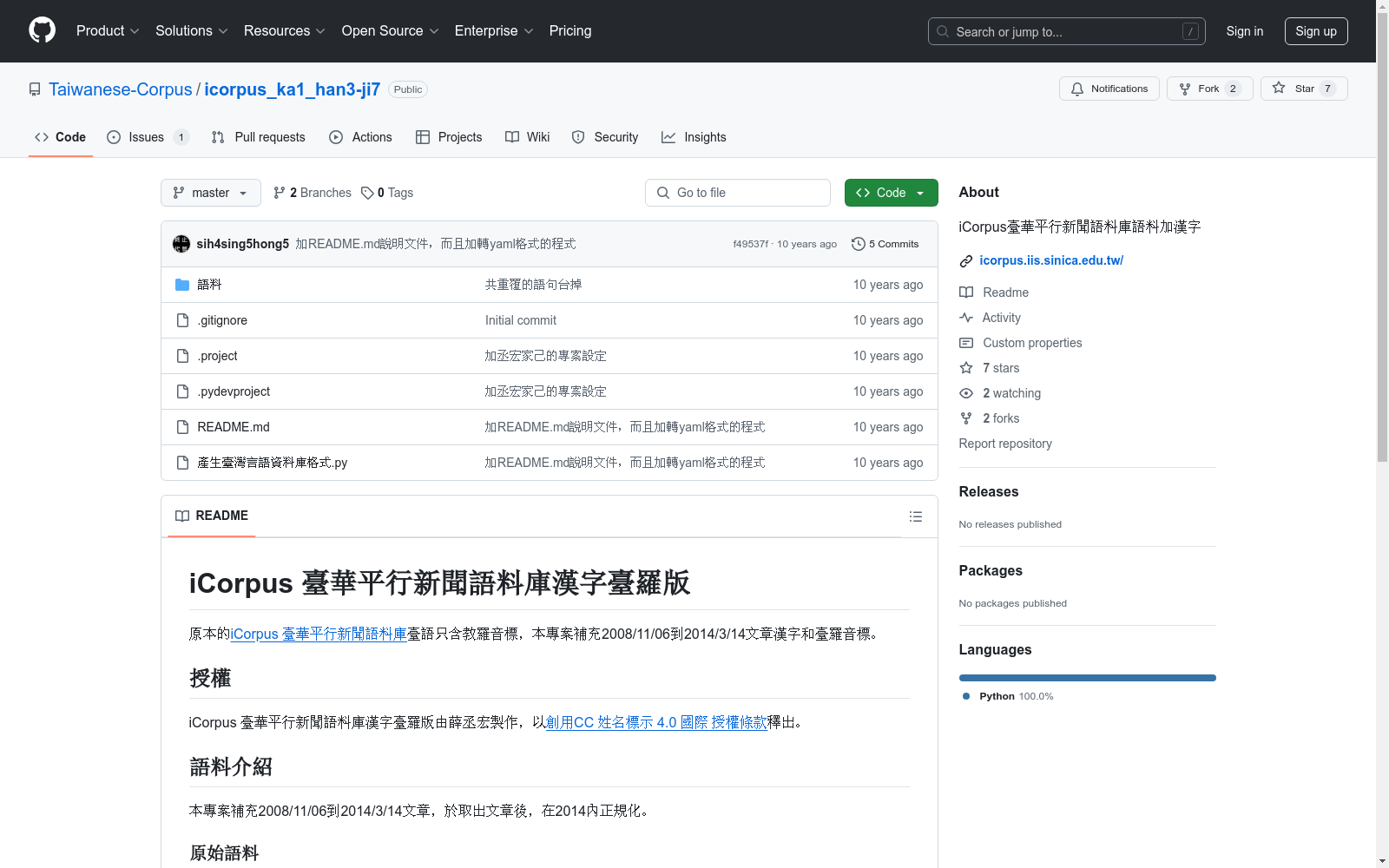Open the Initial commit message
Viewport: 1389px width, 868px height.
(521, 320)
